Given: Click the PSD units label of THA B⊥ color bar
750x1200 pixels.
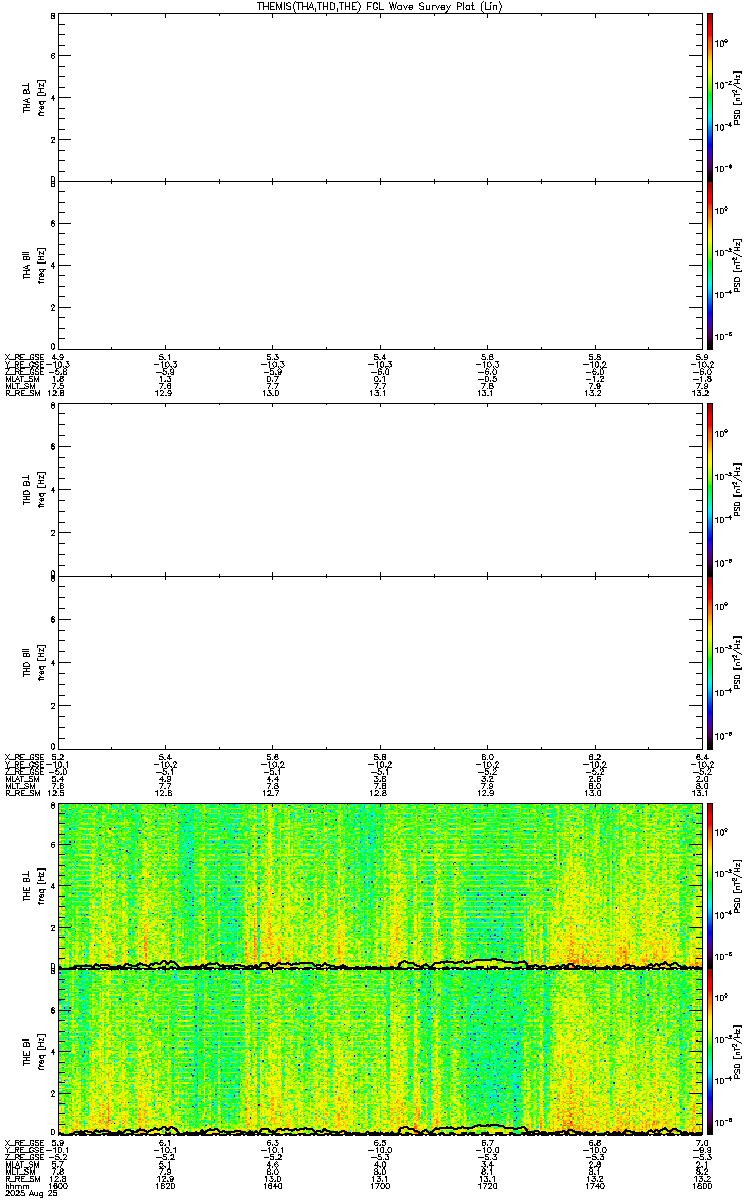Looking at the screenshot, I should pos(738,97).
